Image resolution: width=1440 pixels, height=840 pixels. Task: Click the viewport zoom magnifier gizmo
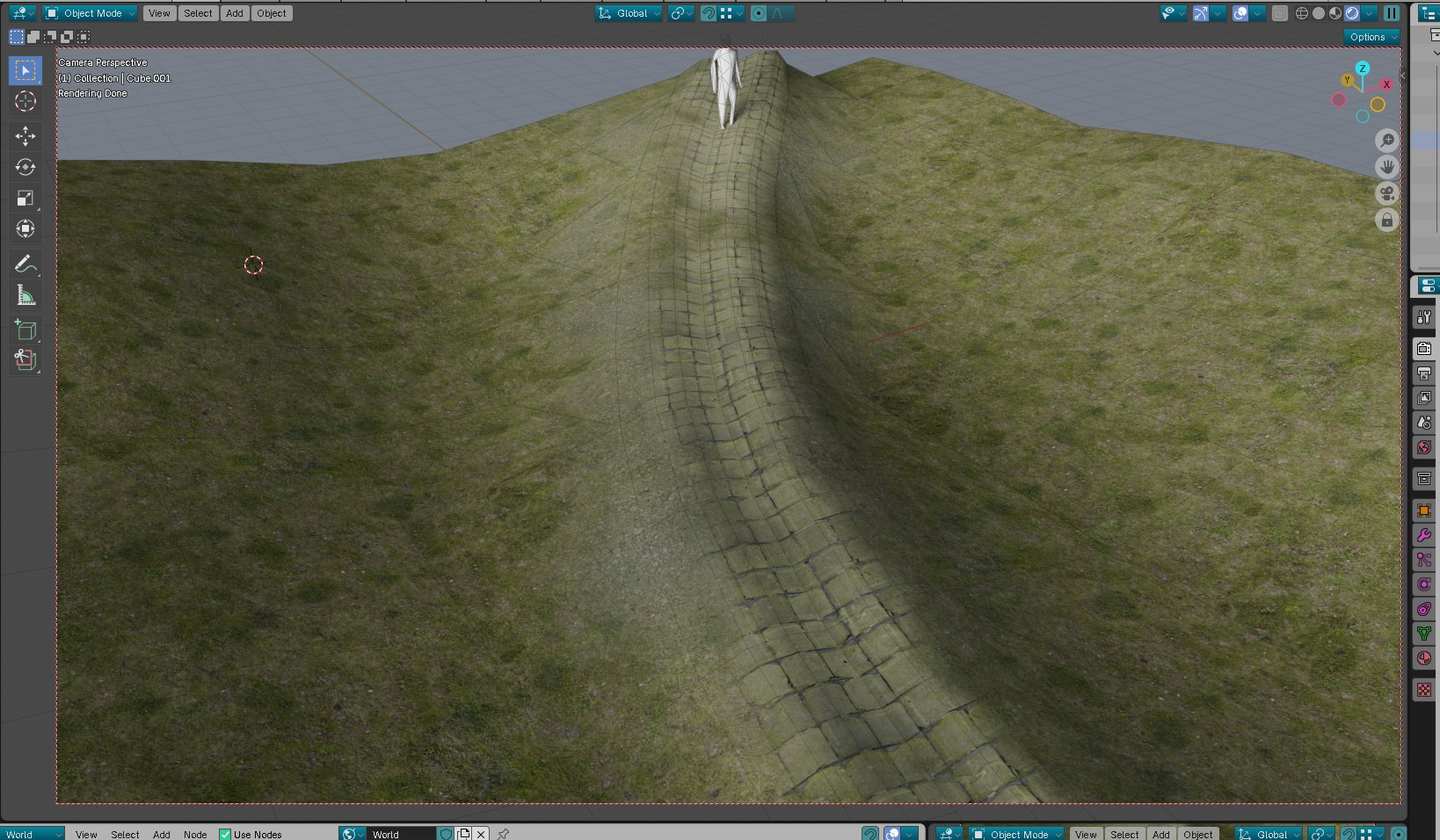pos(1387,141)
